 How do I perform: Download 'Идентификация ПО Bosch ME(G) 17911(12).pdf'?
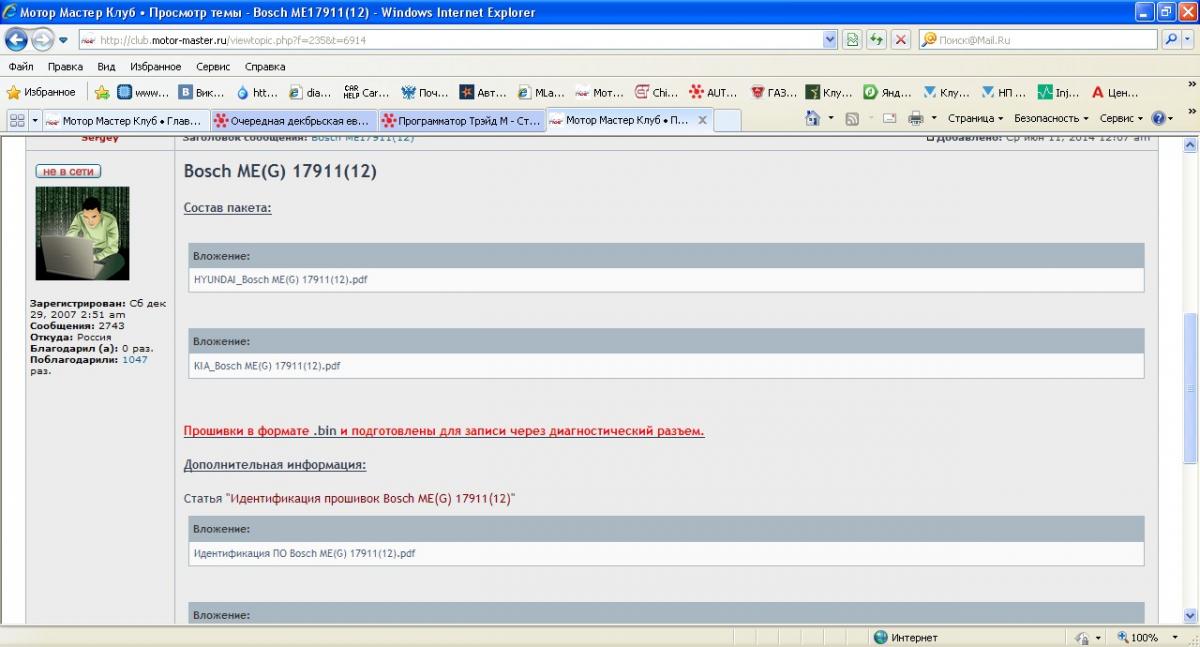pyautogui.click(x=304, y=553)
